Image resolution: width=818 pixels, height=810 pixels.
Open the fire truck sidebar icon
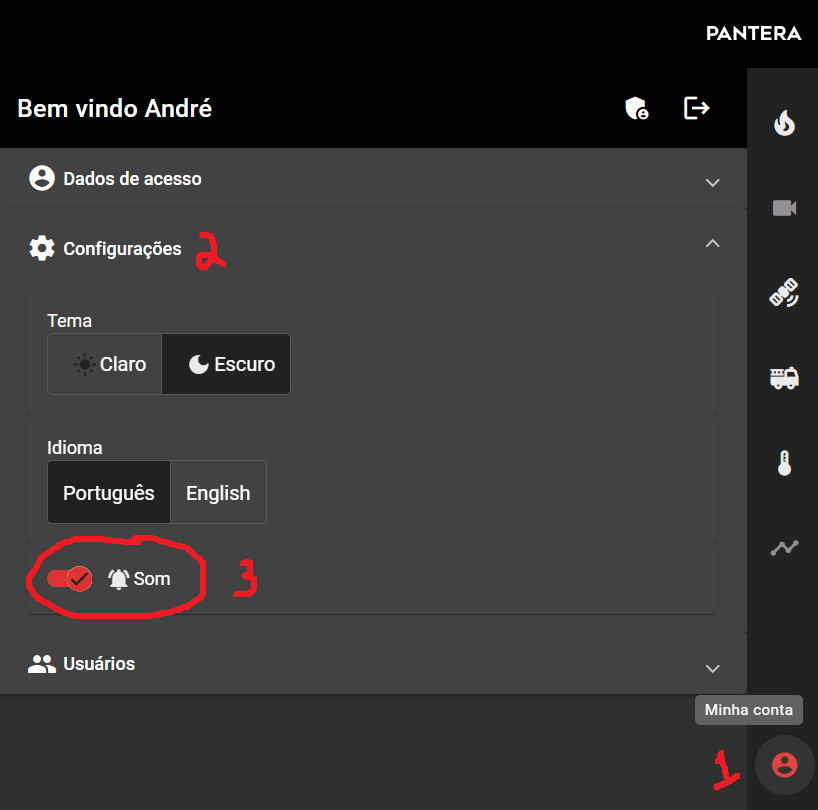click(x=784, y=378)
